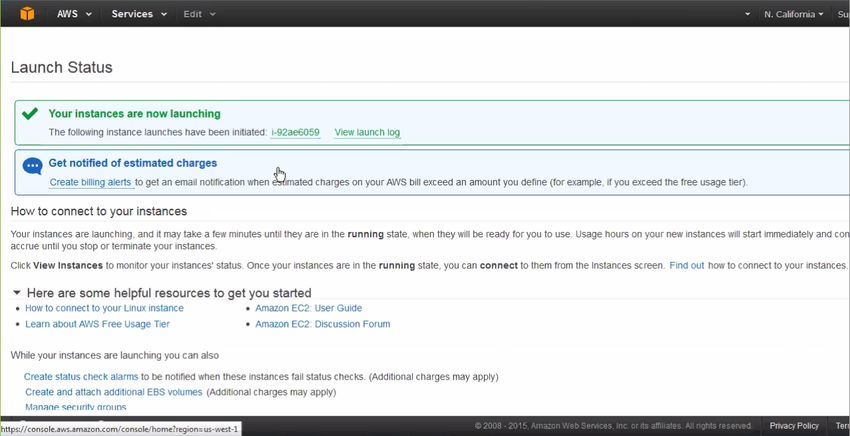The image size is (850, 436).
Task: Click the green launch success checkmark icon
Action: [x=30, y=113]
